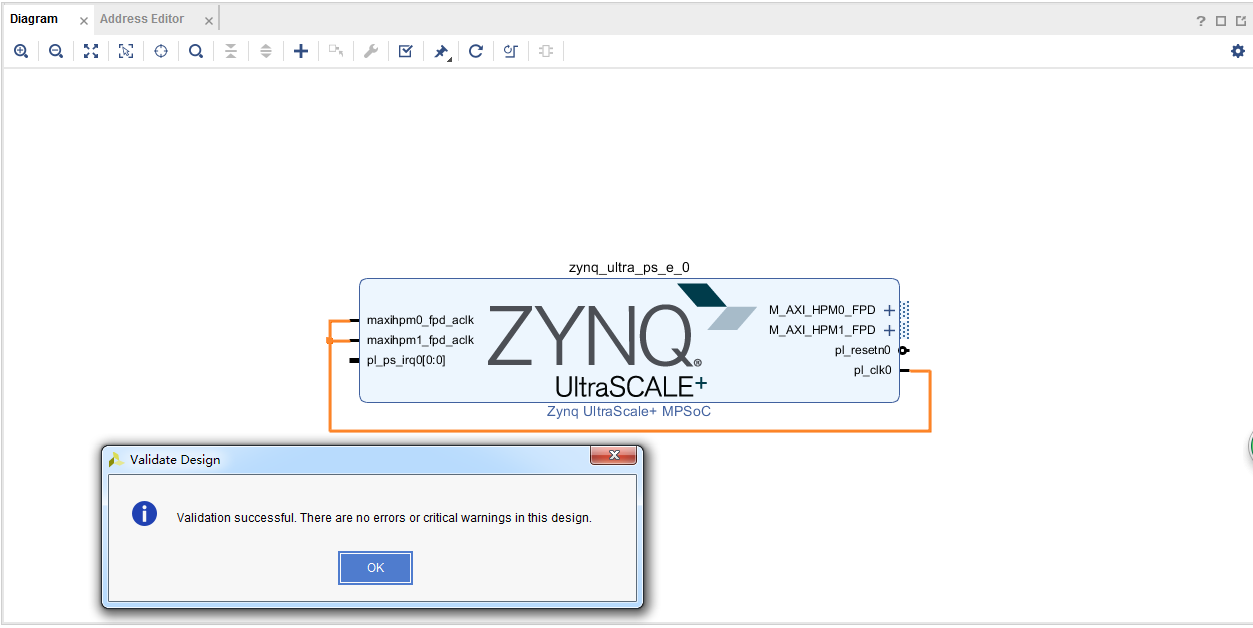1253x628 pixels.
Task: Click the Expand All icon
Action: coord(266,51)
